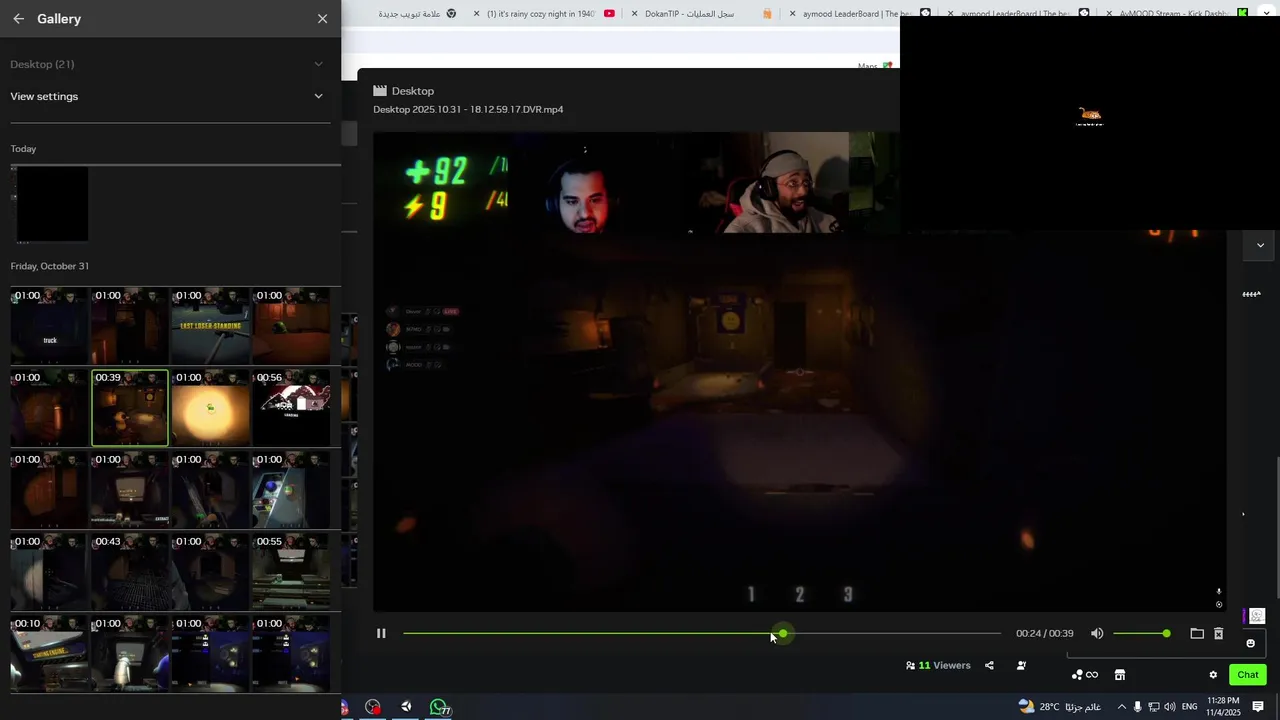Click the share icon beside Viewers

(989, 665)
